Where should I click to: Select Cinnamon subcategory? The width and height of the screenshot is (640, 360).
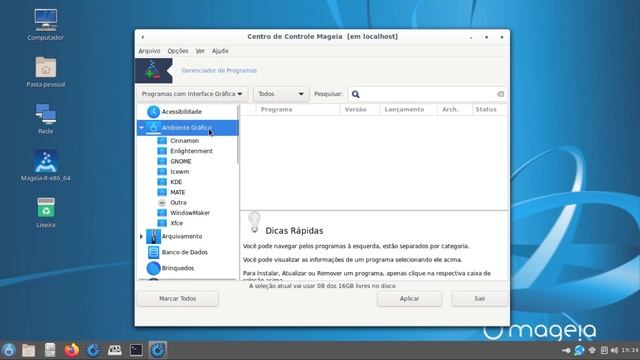184,140
